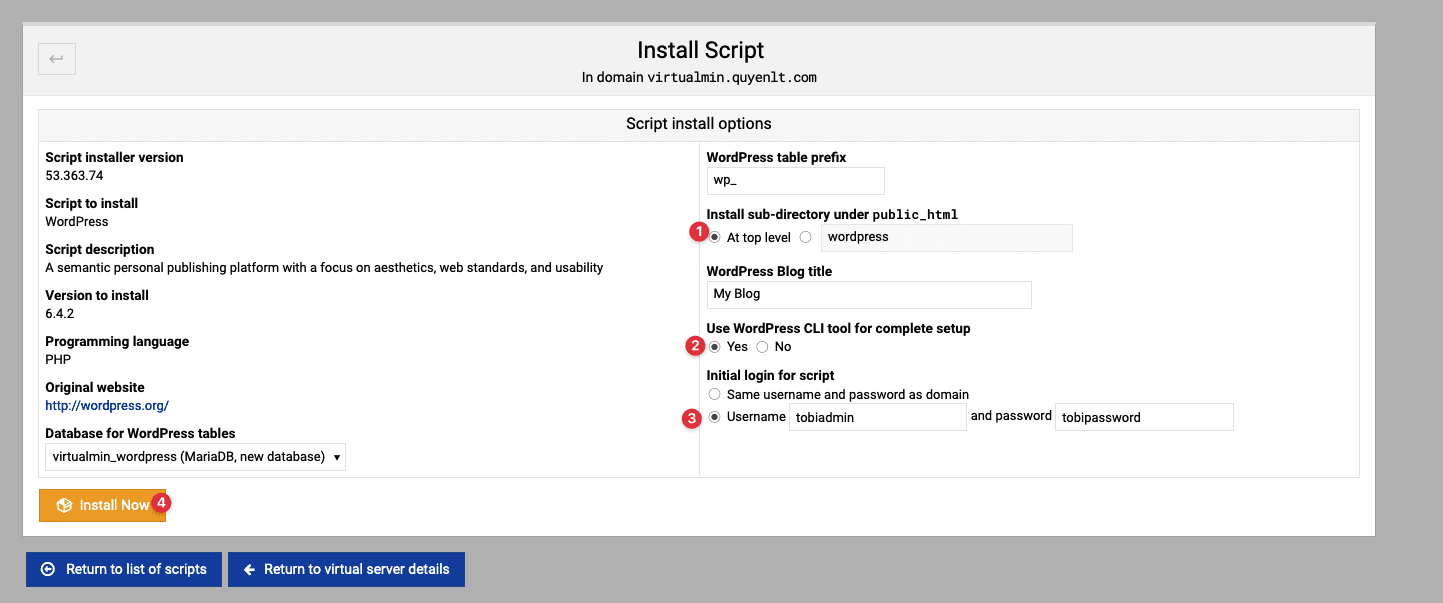Choose No for WordPress CLI tool setup
The height and width of the screenshot is (603, 1443).
coord(762,347)
